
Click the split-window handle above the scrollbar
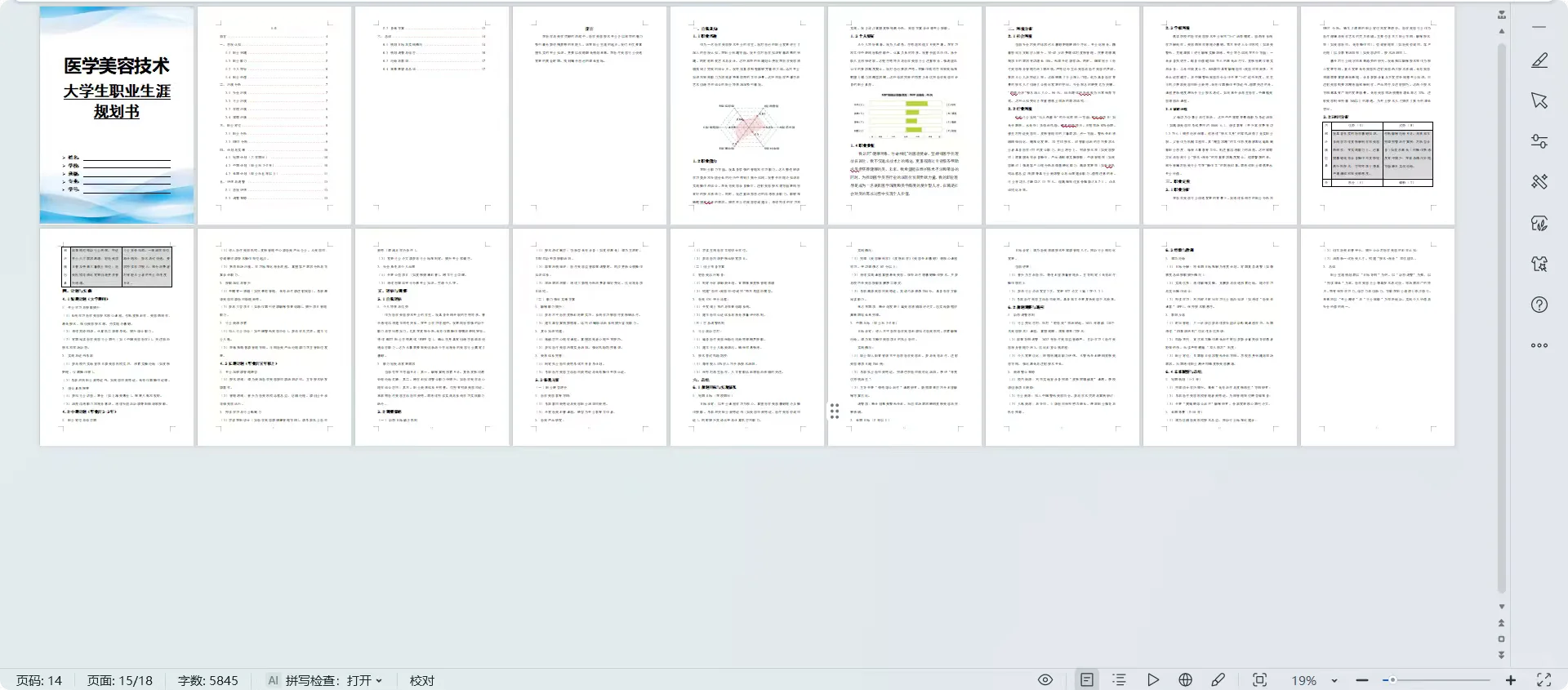click(x=1501, y=15)
